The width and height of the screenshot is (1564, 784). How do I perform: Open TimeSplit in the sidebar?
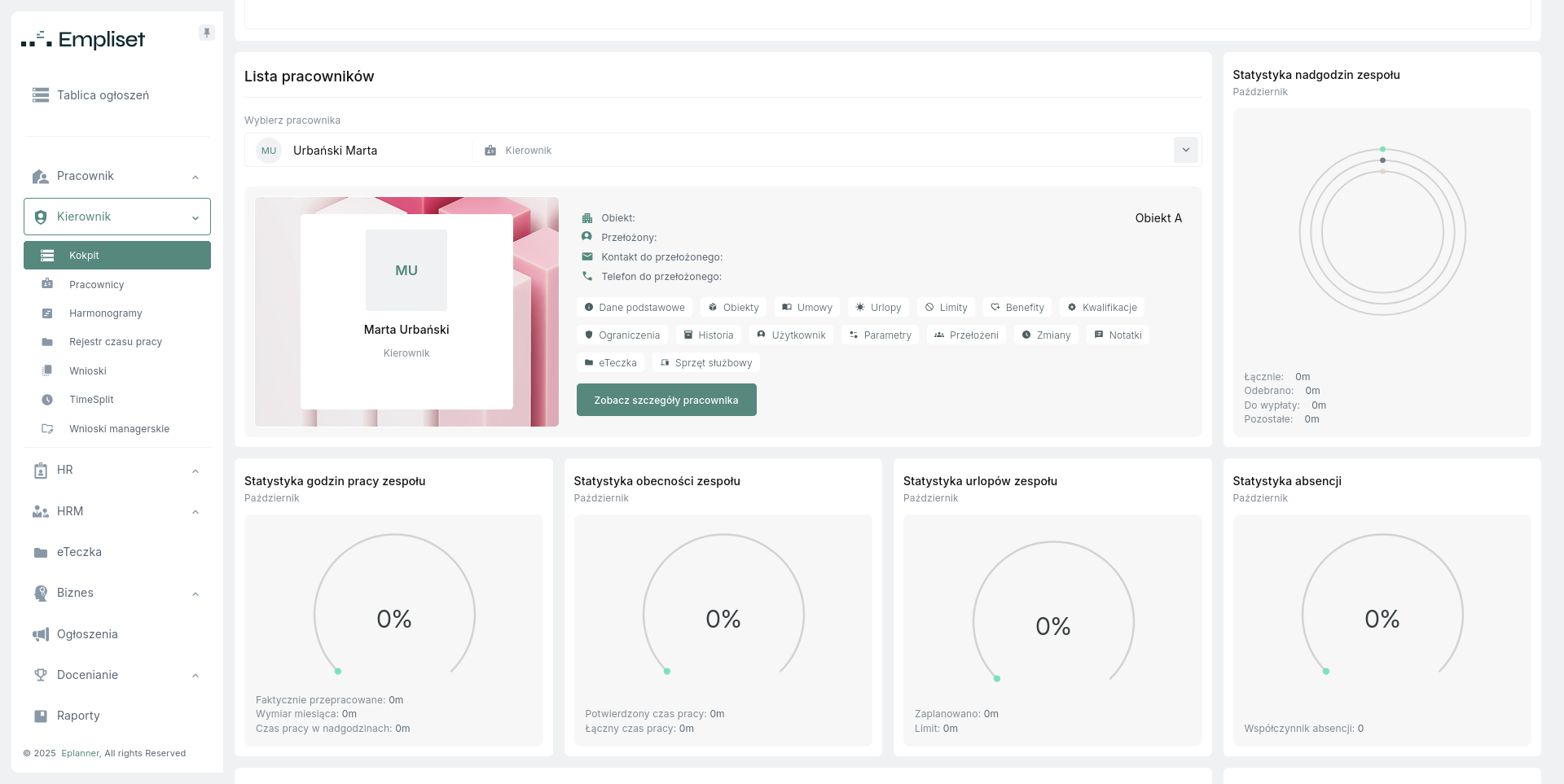[x=117, y=400]
